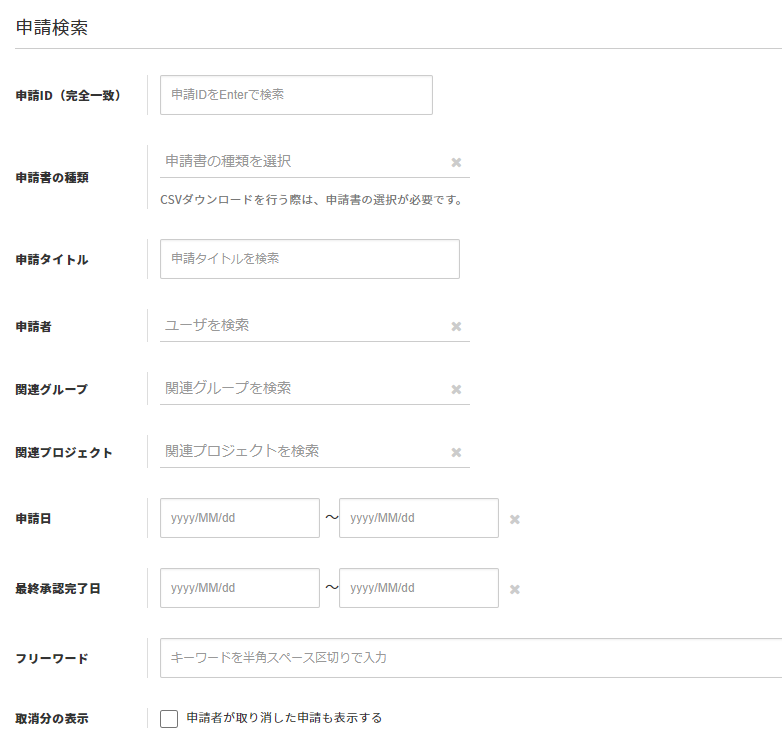The height and width of the screenshot is (740, 782).
Task: Focus the 申請ID search input field
Action: click(x=296, y=95)
